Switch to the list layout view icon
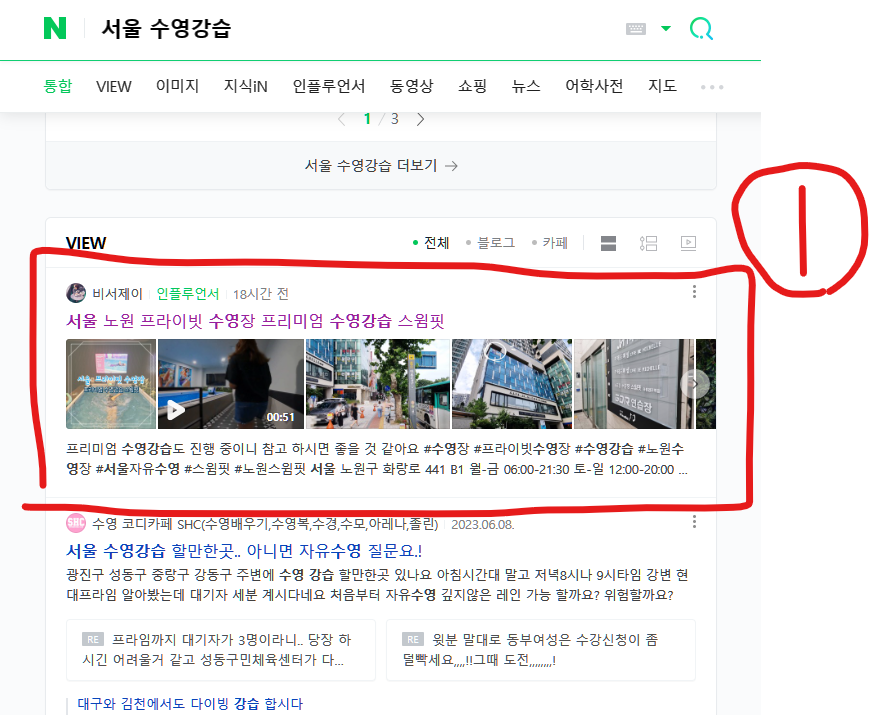 [x=648, y=243]
